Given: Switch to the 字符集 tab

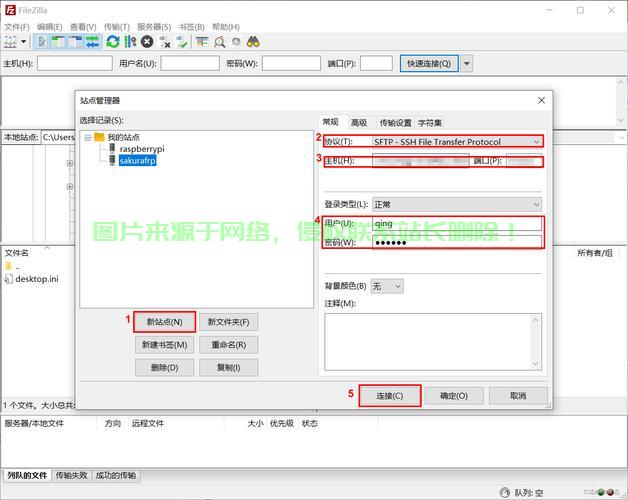Looking at the screenshot, I should point(430,123).
